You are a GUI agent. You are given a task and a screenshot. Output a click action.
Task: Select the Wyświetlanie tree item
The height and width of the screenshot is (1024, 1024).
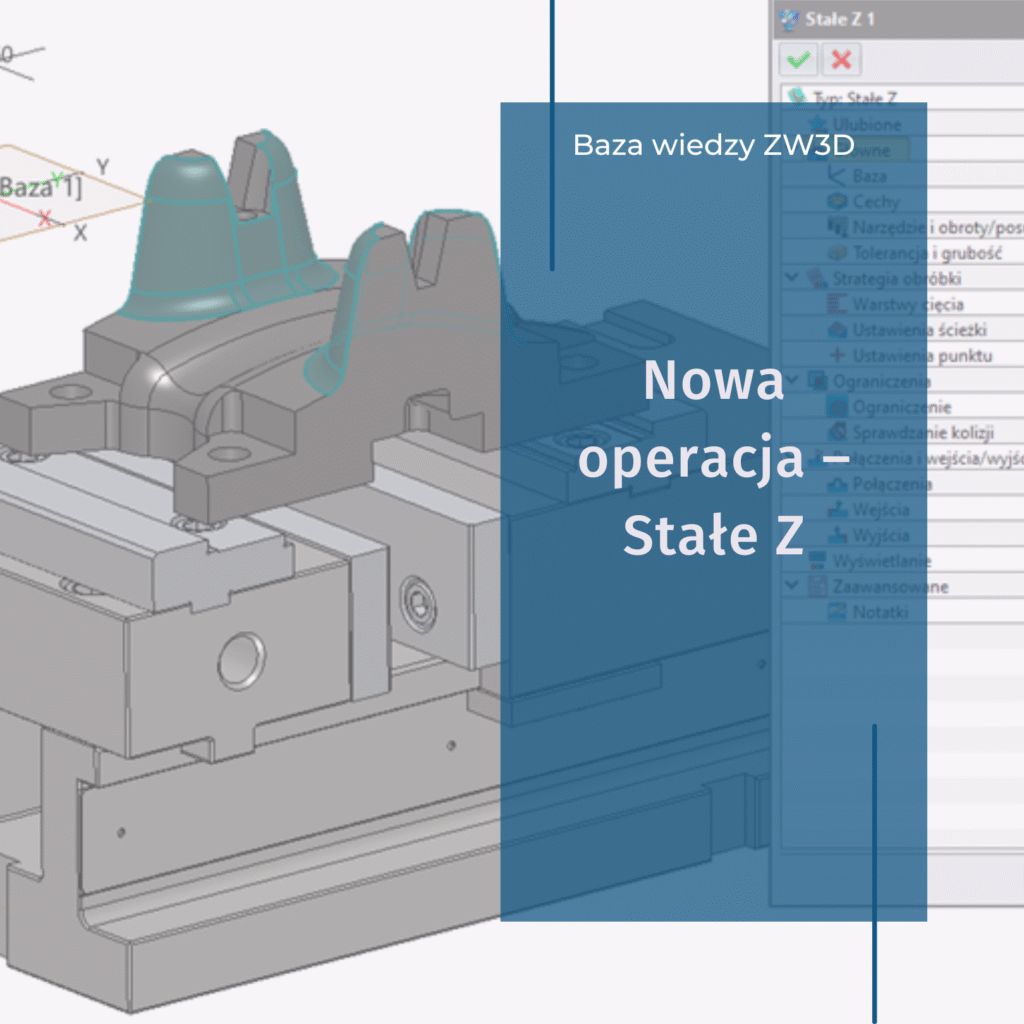click(x=882, y=561)
